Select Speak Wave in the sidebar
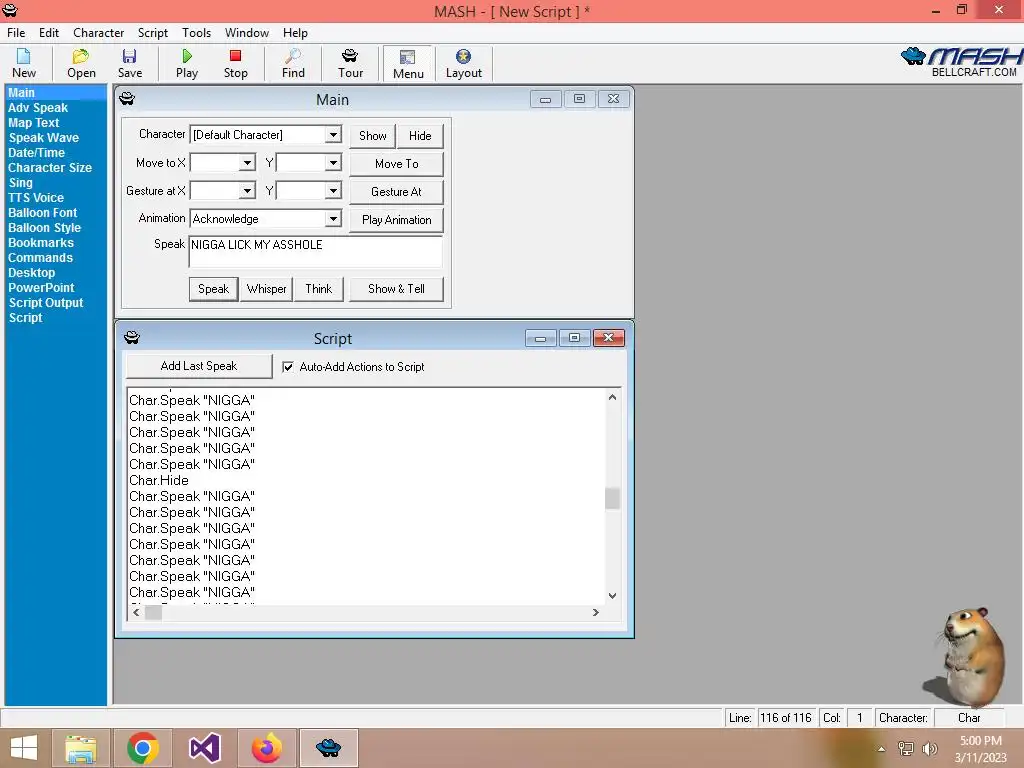1024x768 pixels. click(44, 138)
